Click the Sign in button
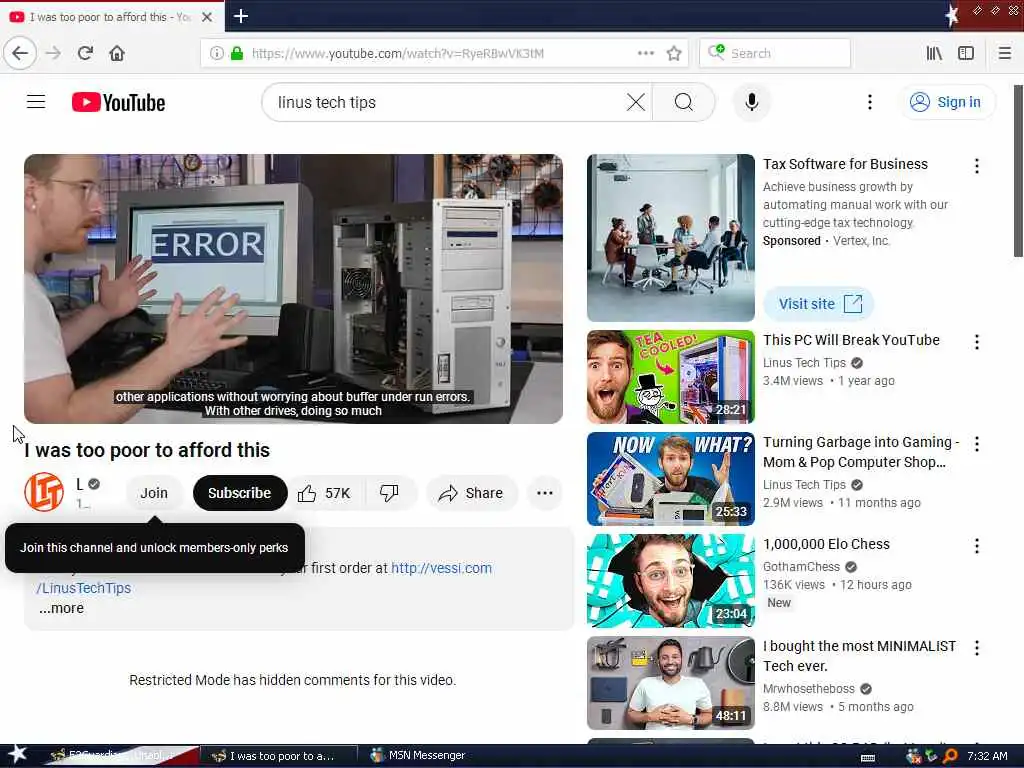The image size is (1024, 768). (948, 102)
